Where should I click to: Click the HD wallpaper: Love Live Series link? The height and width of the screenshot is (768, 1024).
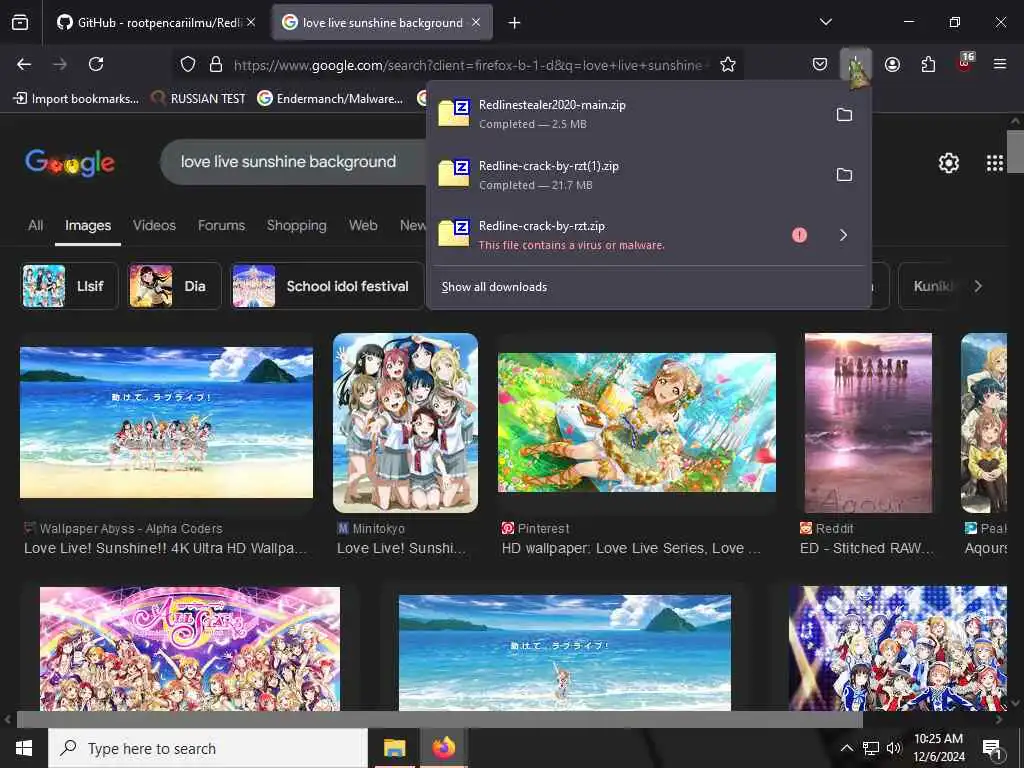click(631, 549)
